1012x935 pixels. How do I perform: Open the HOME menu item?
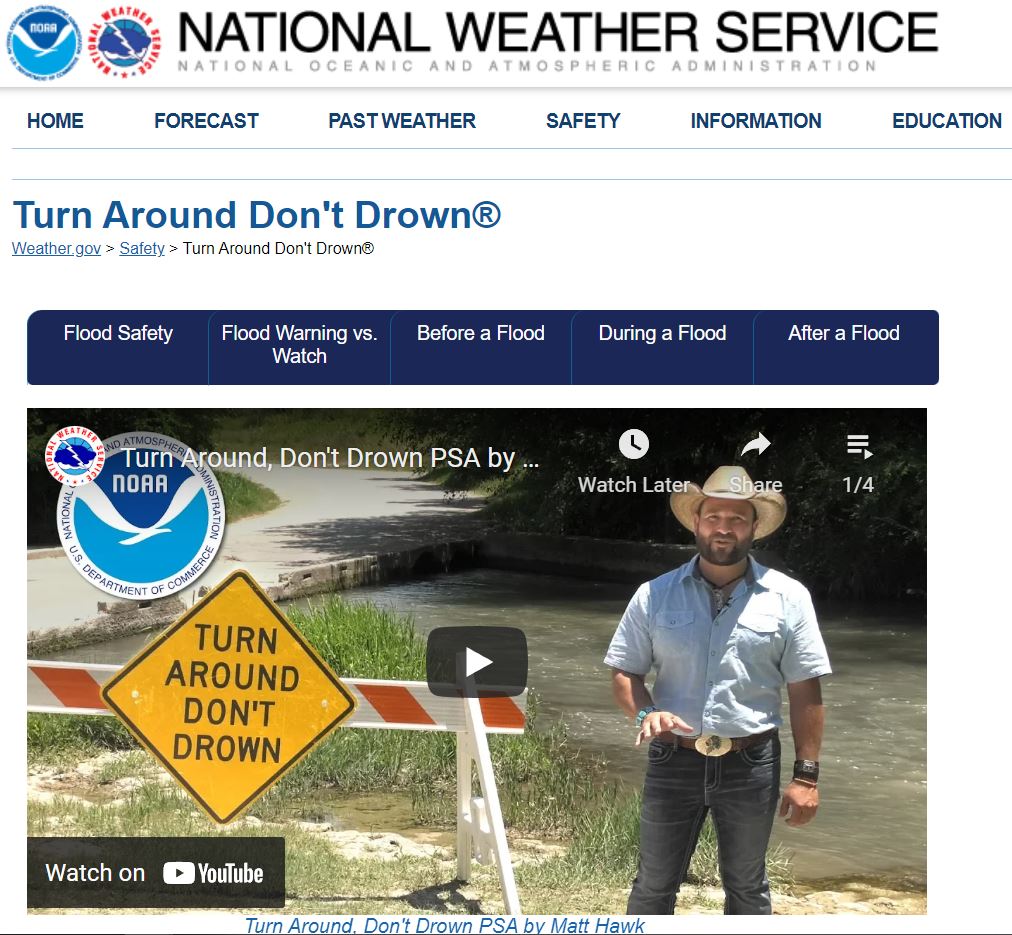pyautogui.click(x=55, y=121)
